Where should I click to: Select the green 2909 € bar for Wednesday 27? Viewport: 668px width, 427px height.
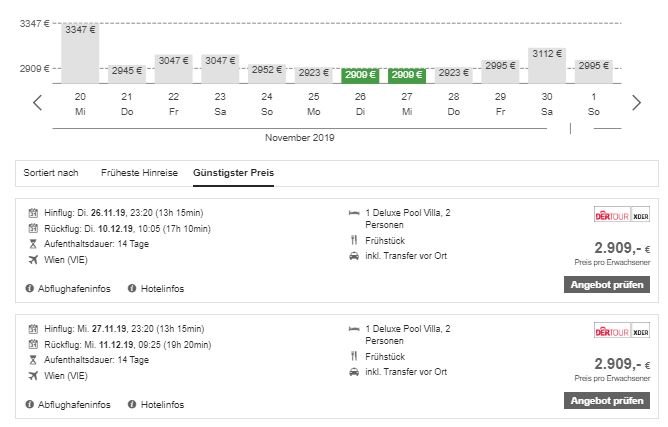(x=407, y=75)
